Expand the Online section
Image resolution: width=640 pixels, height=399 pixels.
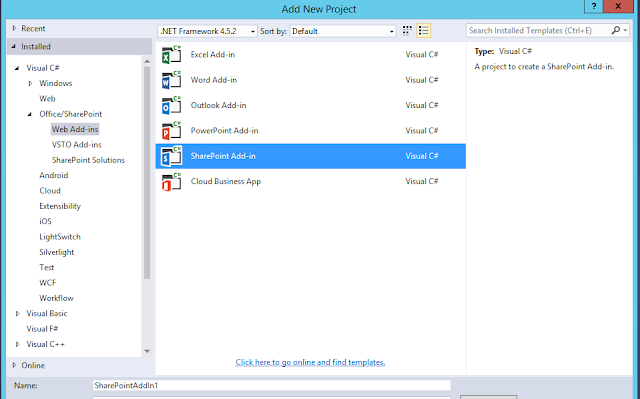point(14,365)
